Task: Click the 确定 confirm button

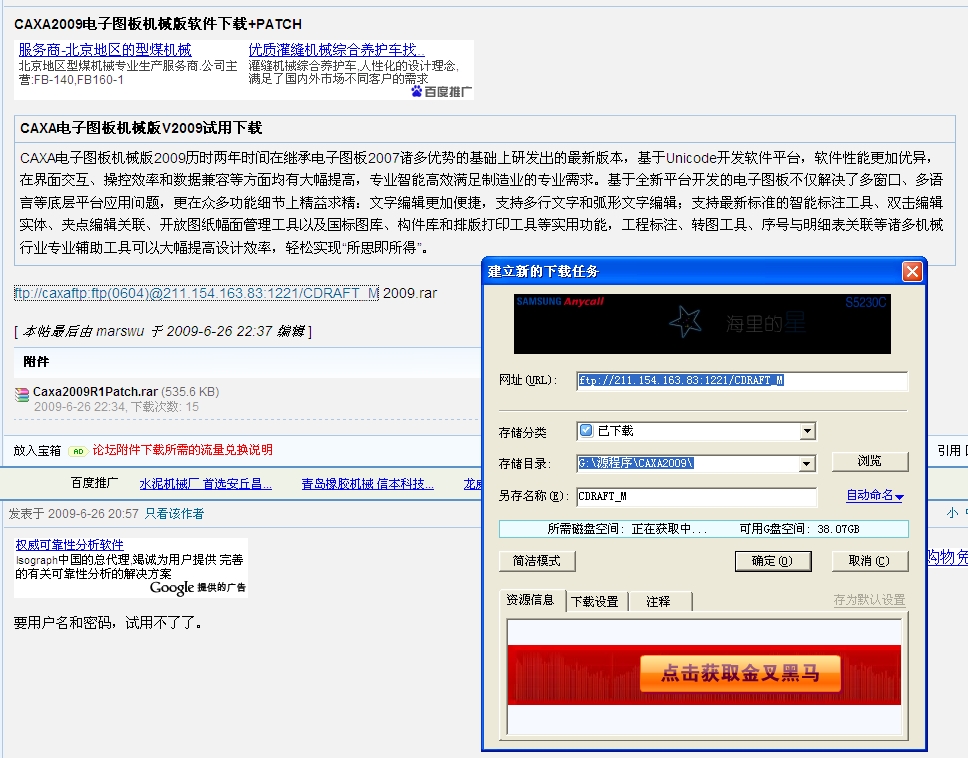Action: (x=772, y=561)
